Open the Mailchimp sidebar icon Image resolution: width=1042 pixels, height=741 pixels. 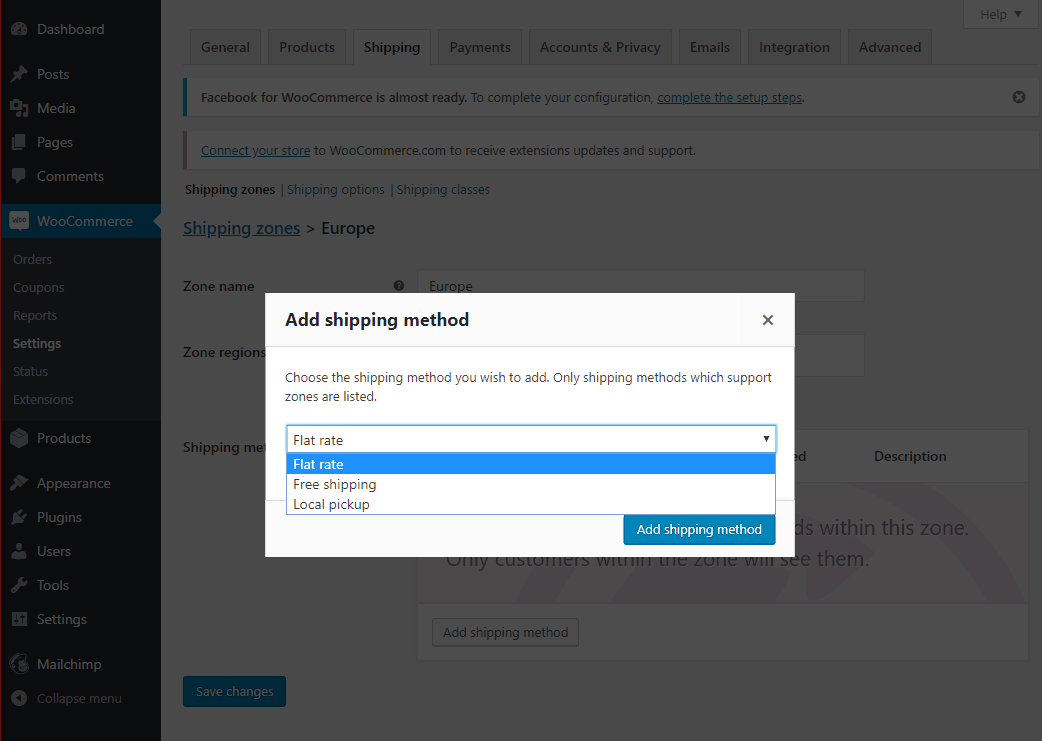pyautogui.click(x=21, y=663)
